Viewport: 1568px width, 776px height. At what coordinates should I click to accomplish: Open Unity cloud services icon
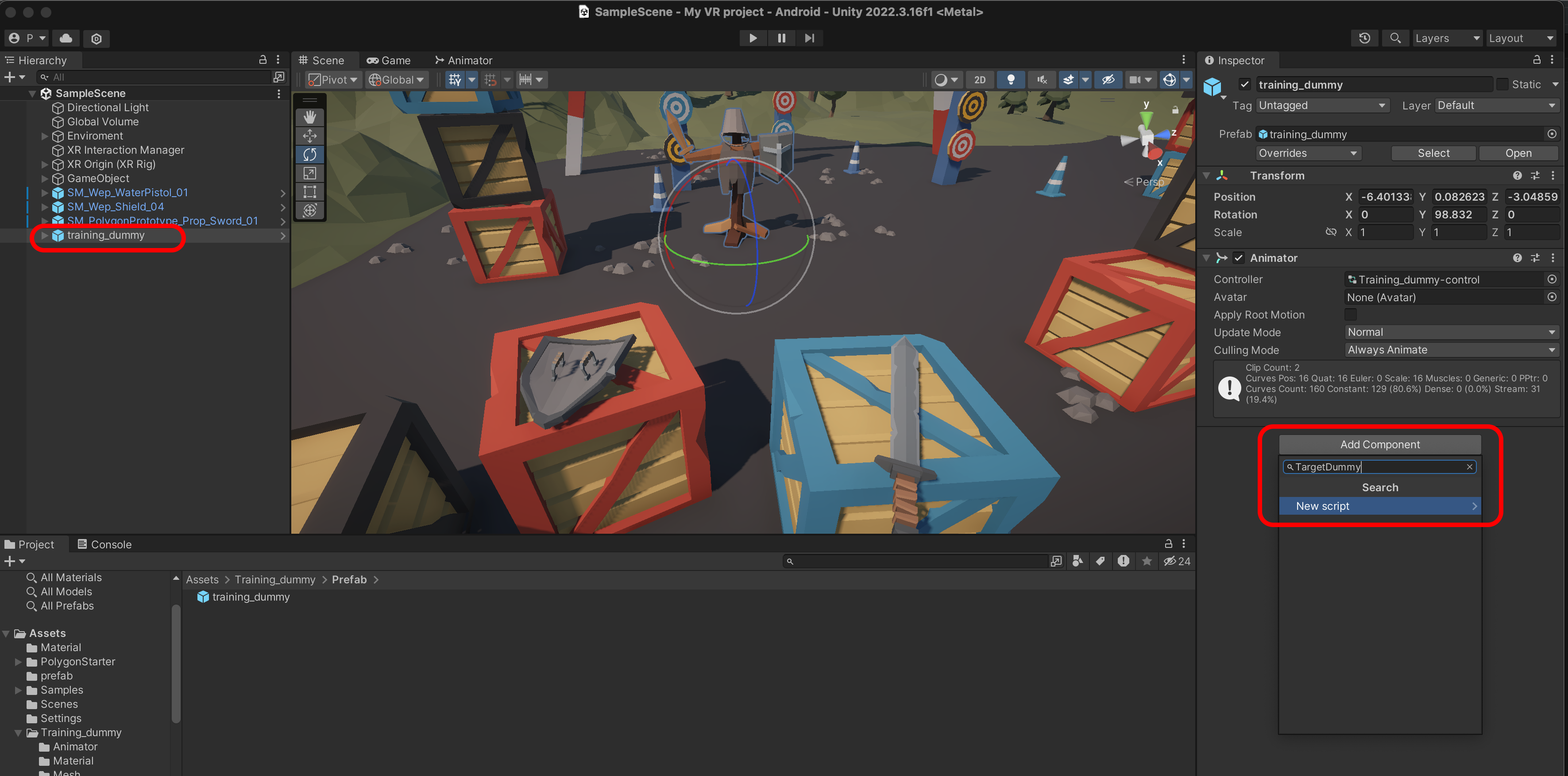66,39
